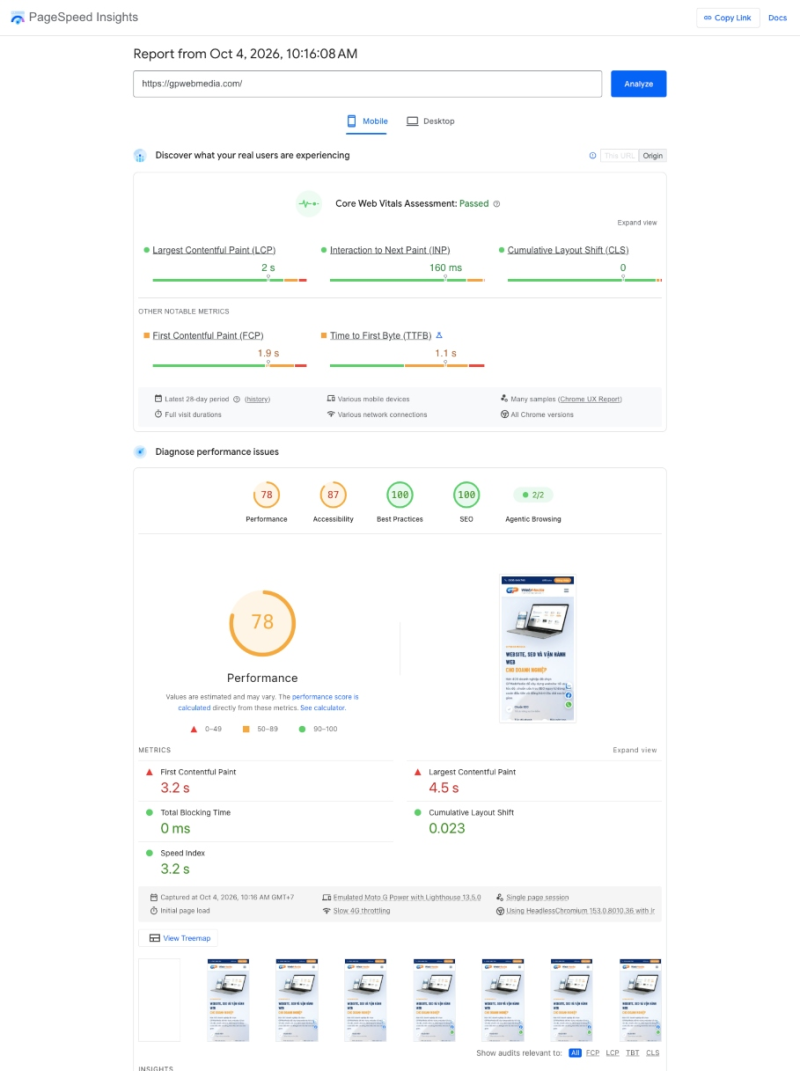
Task: Click the Diagnose performance issues section icon
Action: click(x=140, y=452)
